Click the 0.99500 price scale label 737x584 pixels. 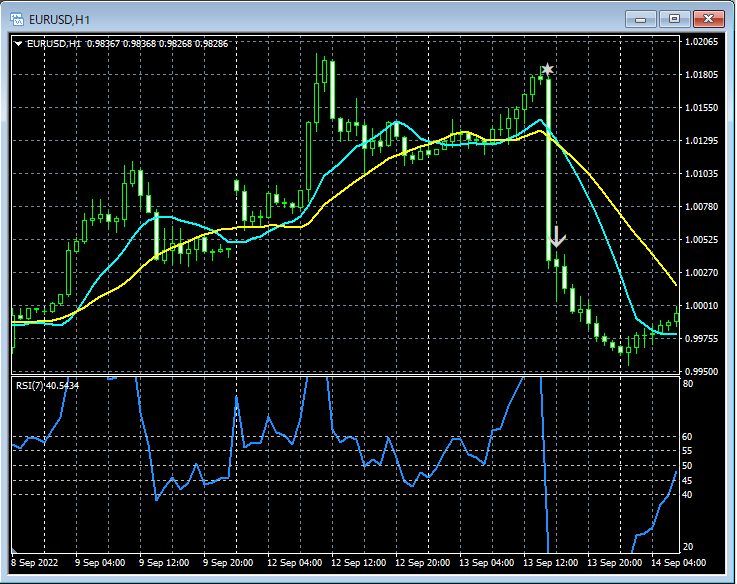(701, 371)
